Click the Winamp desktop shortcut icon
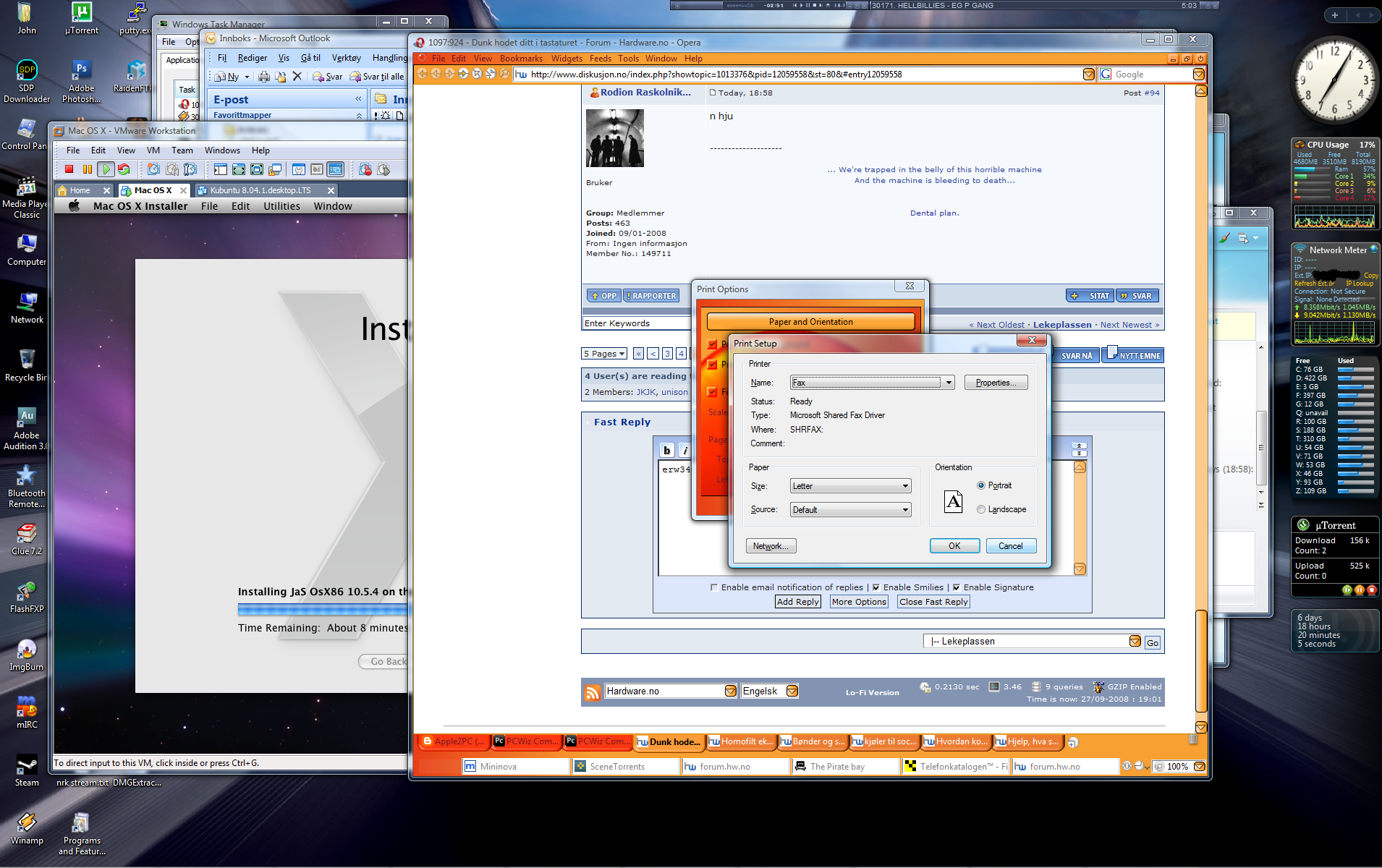 pyautogui.click(x=27, y=828)
